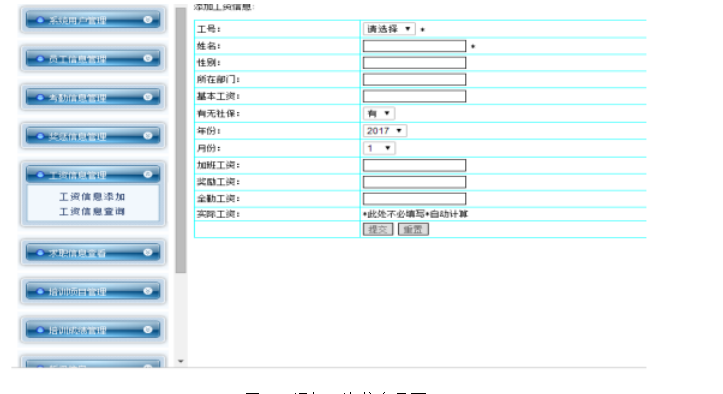Go to 工资信息添加 submenu link
This screenshot has height=394, width=723.
(92, 197)
